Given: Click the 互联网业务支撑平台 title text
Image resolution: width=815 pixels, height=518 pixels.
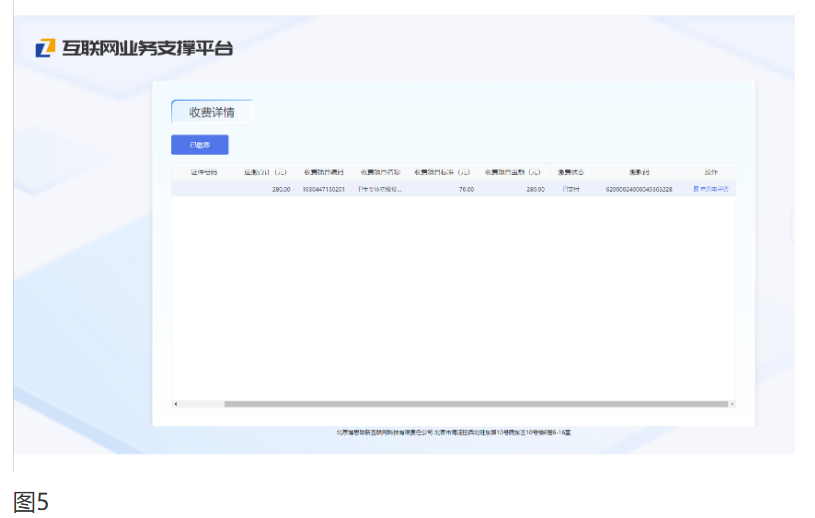Looking at the screenshot, I should pos(147,48).
